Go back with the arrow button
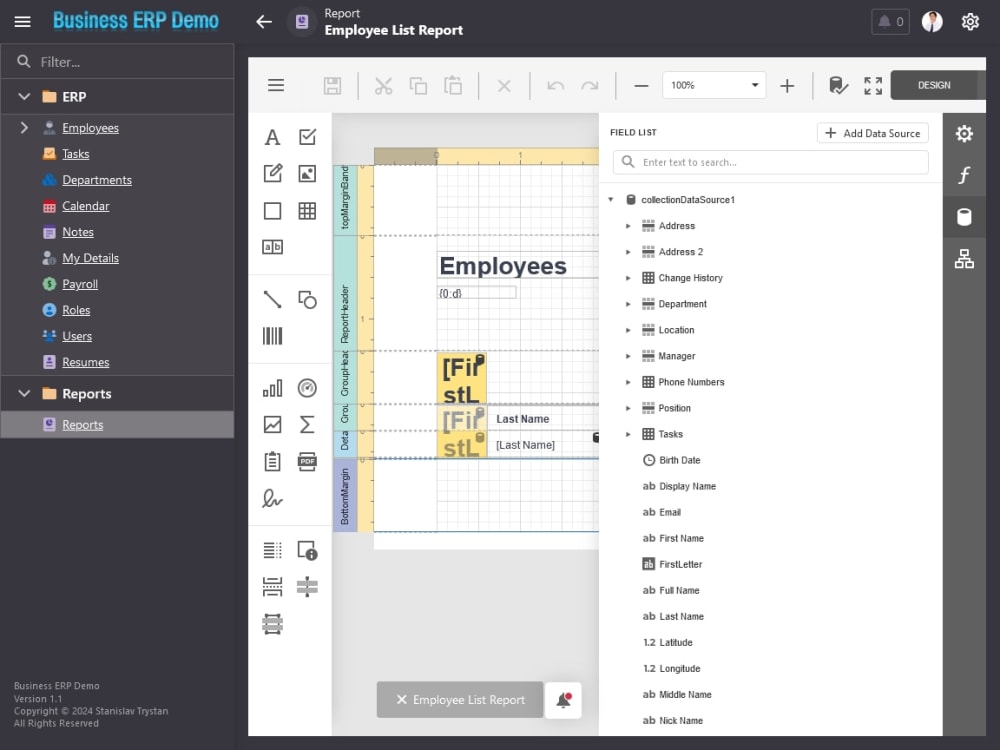Screen dimensions: 1000x750 pos(264,22)
